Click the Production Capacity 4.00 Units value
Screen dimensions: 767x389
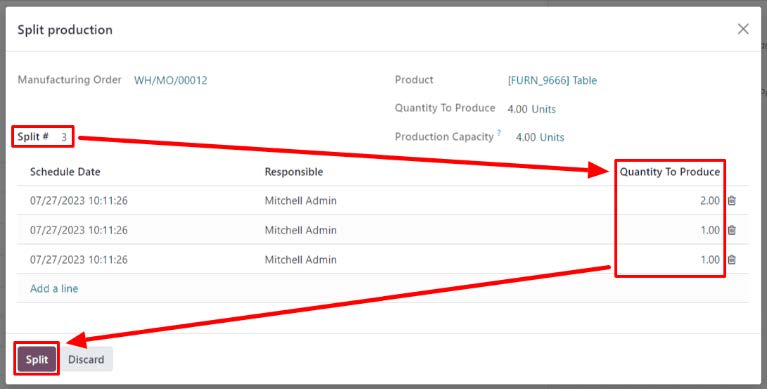click(540, 137)
